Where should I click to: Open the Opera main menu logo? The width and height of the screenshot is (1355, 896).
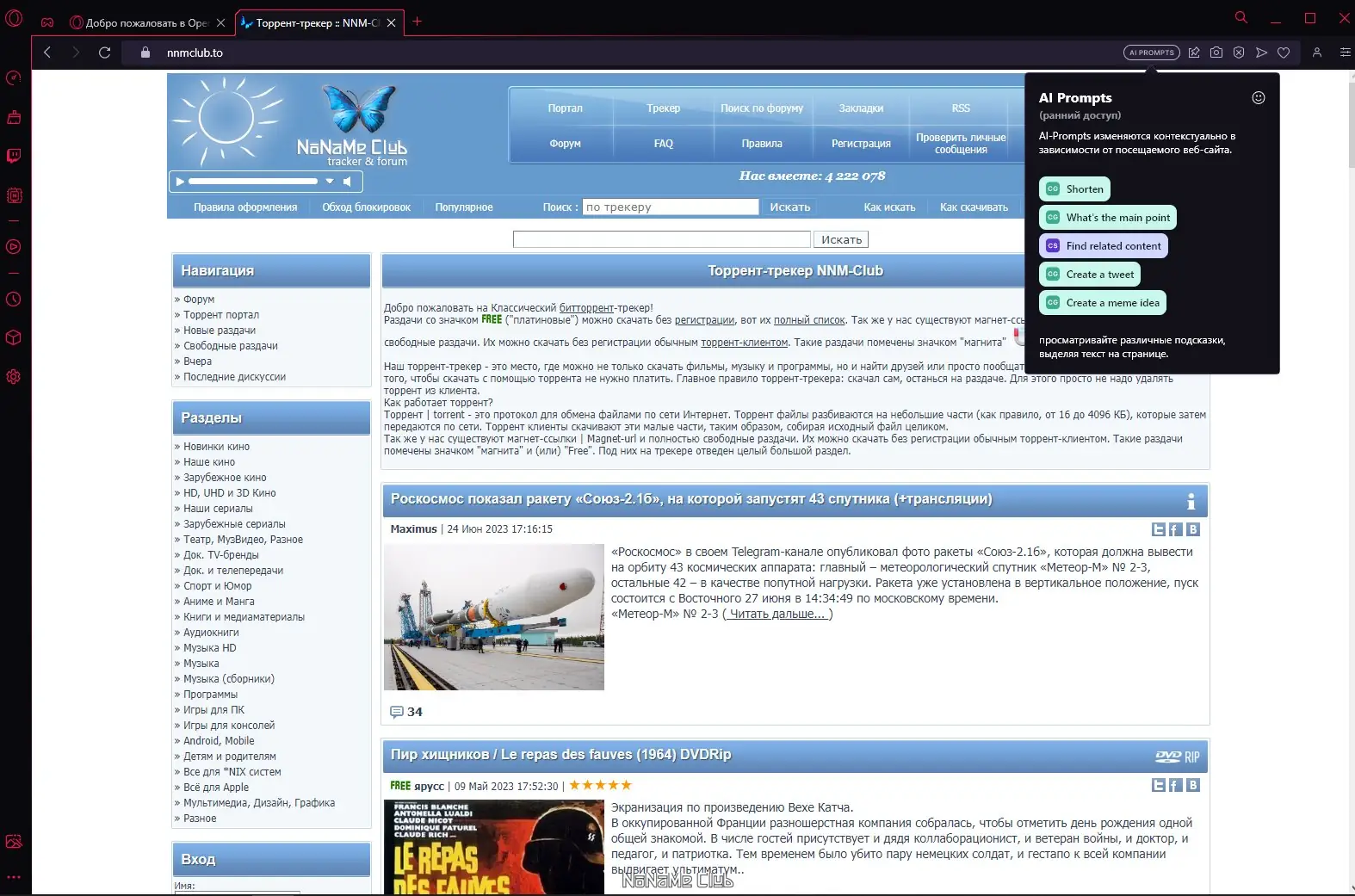coord(14,20)
